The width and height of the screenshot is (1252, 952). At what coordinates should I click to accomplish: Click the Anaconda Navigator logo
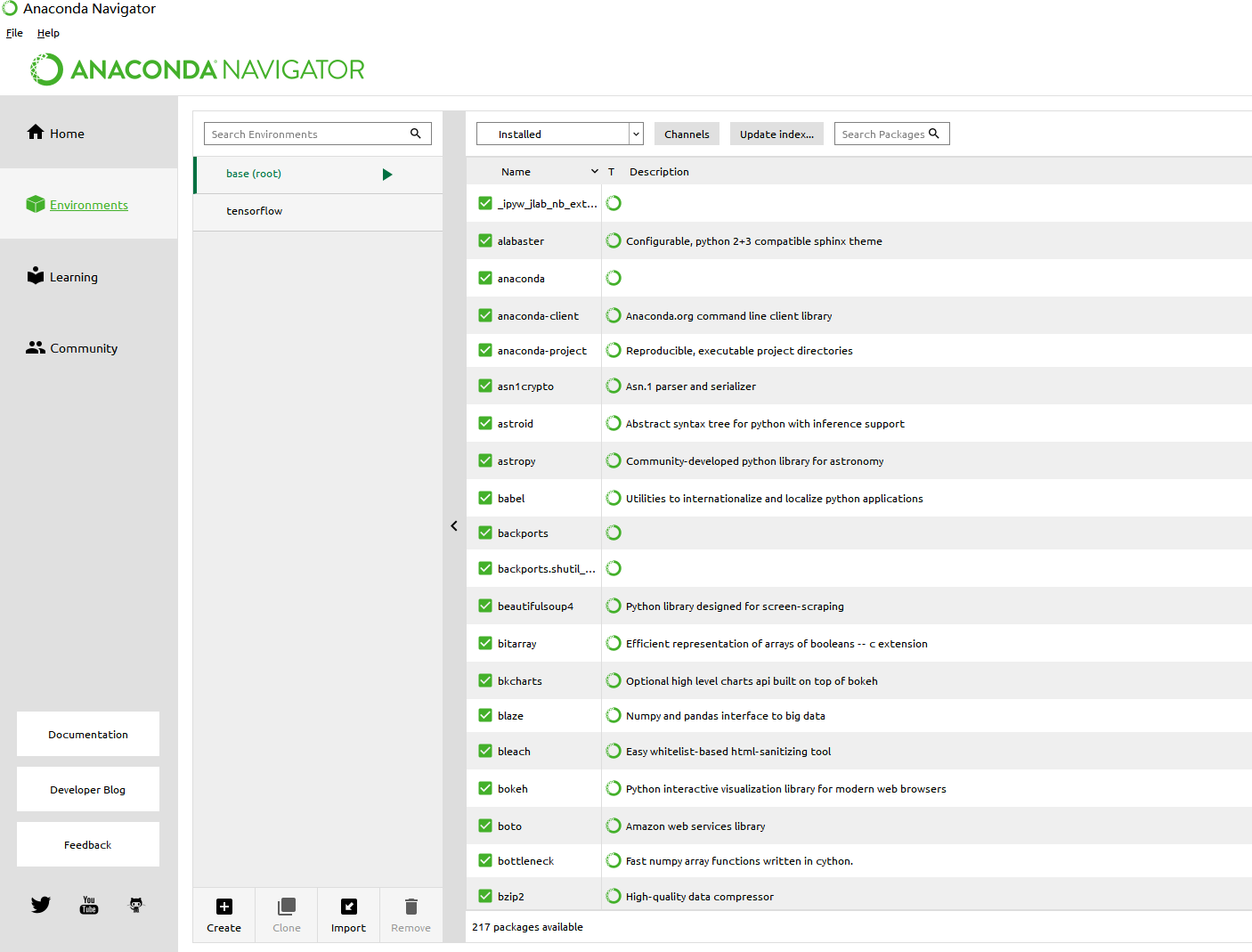(x=198, y=69)
